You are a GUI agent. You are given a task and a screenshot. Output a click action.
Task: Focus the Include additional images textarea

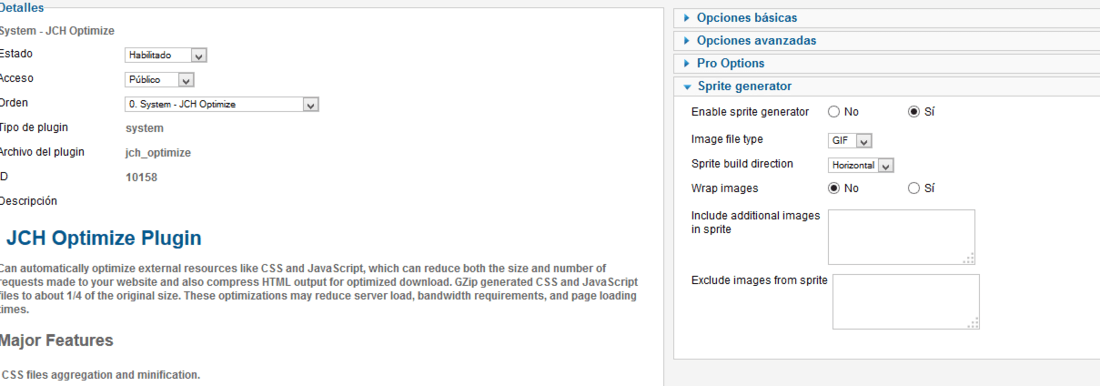tap(901, 237)
